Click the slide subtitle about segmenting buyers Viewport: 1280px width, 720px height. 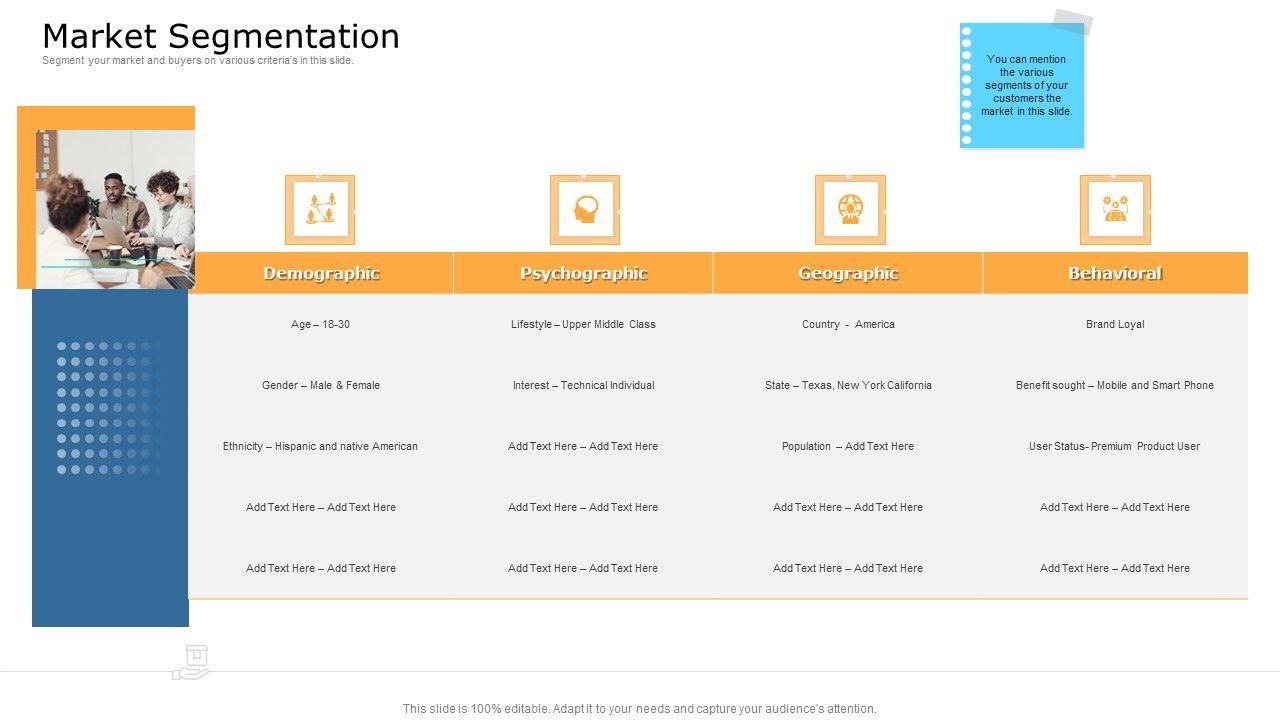198,61
